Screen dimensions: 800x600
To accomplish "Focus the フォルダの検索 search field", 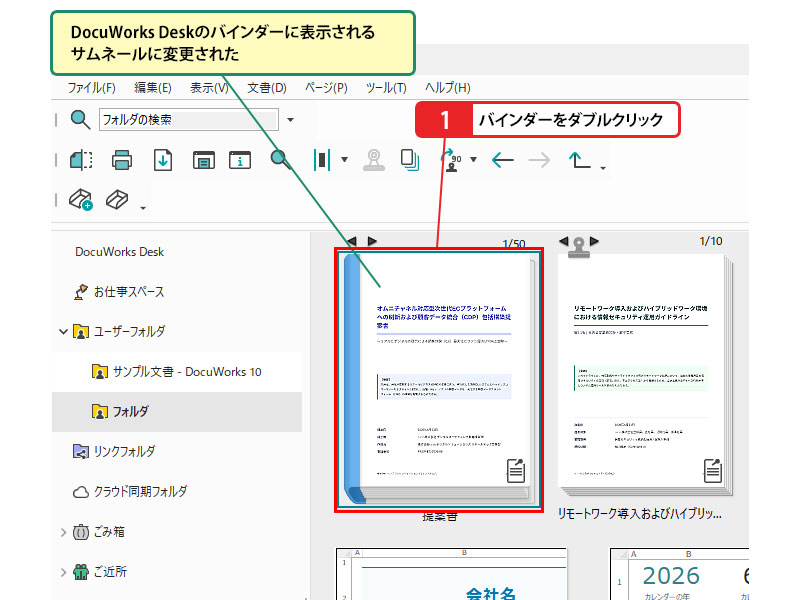I will (x=189, y=119).
